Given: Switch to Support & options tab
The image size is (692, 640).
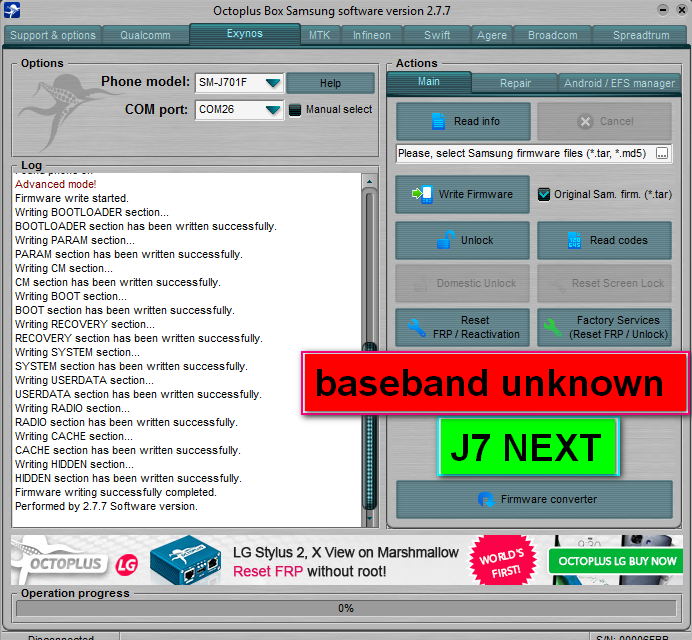Looking at the screenshot, I should 53,35.
